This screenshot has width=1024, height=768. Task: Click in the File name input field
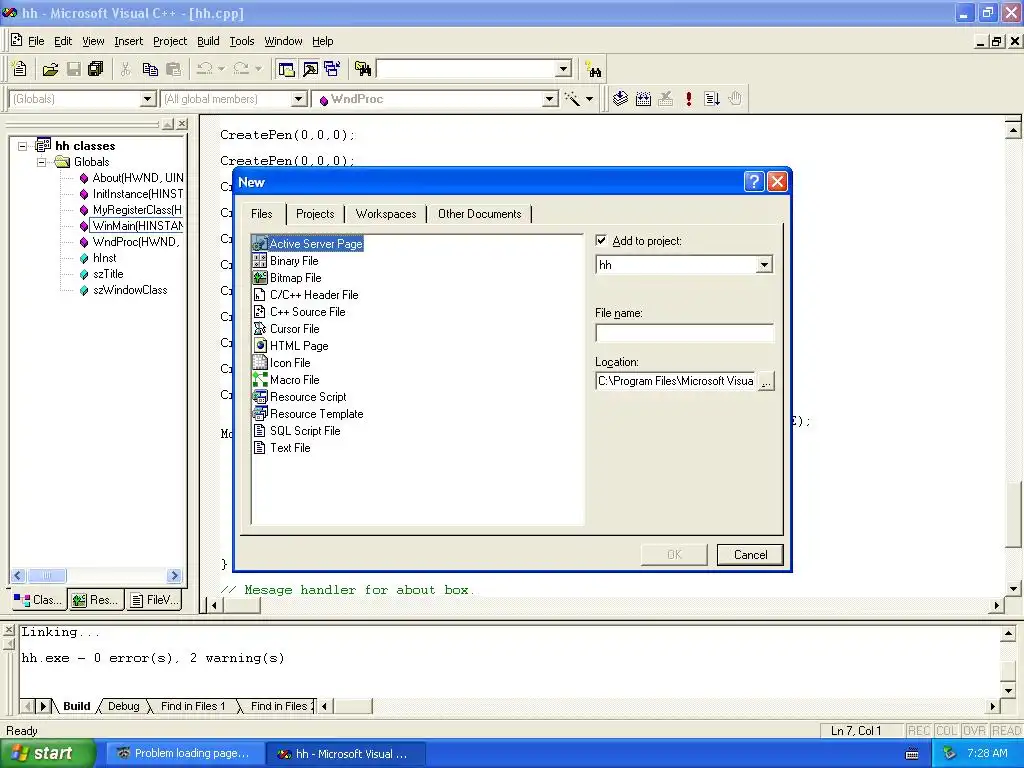[684, 332]
